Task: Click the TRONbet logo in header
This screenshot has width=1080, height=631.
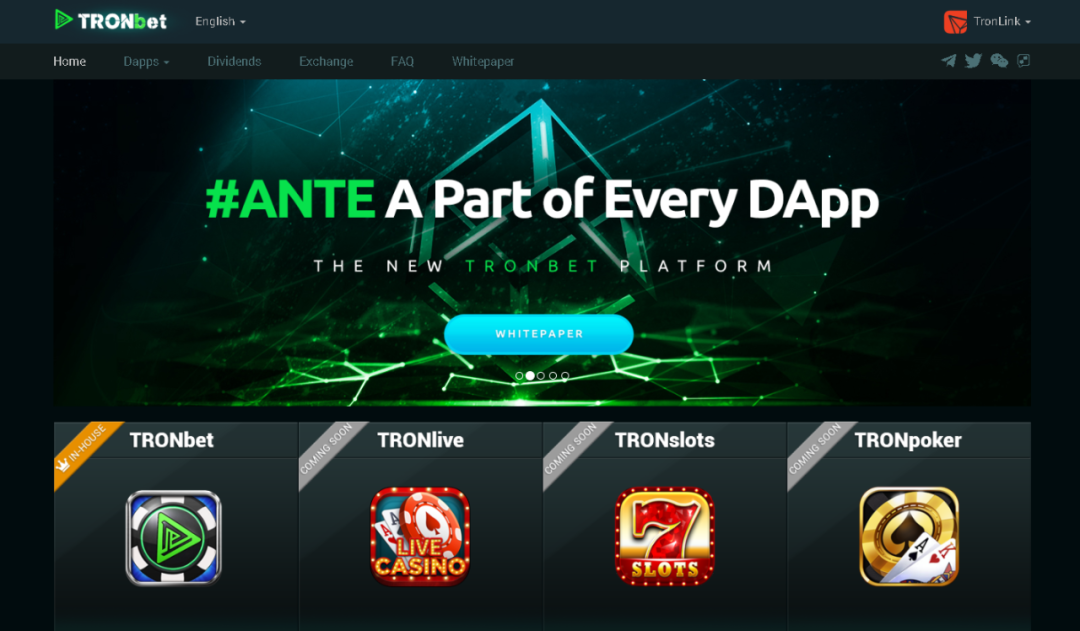Action: tap(111, 20)
